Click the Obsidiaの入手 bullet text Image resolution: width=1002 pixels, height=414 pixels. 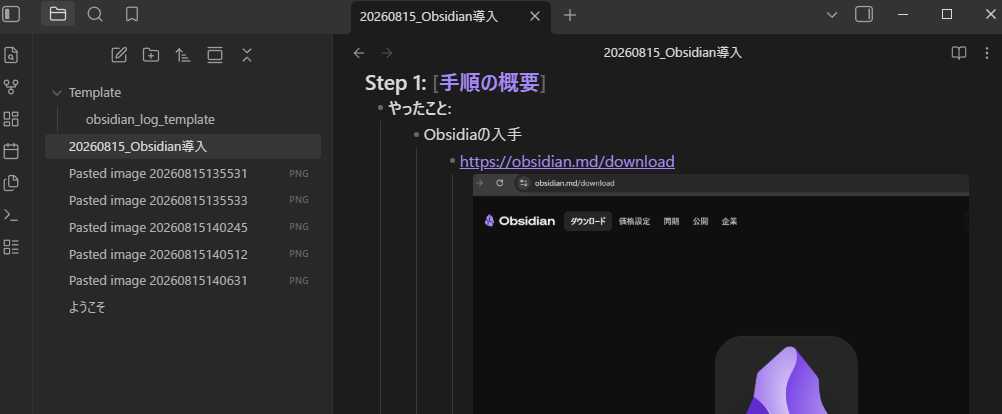(473, 135)
